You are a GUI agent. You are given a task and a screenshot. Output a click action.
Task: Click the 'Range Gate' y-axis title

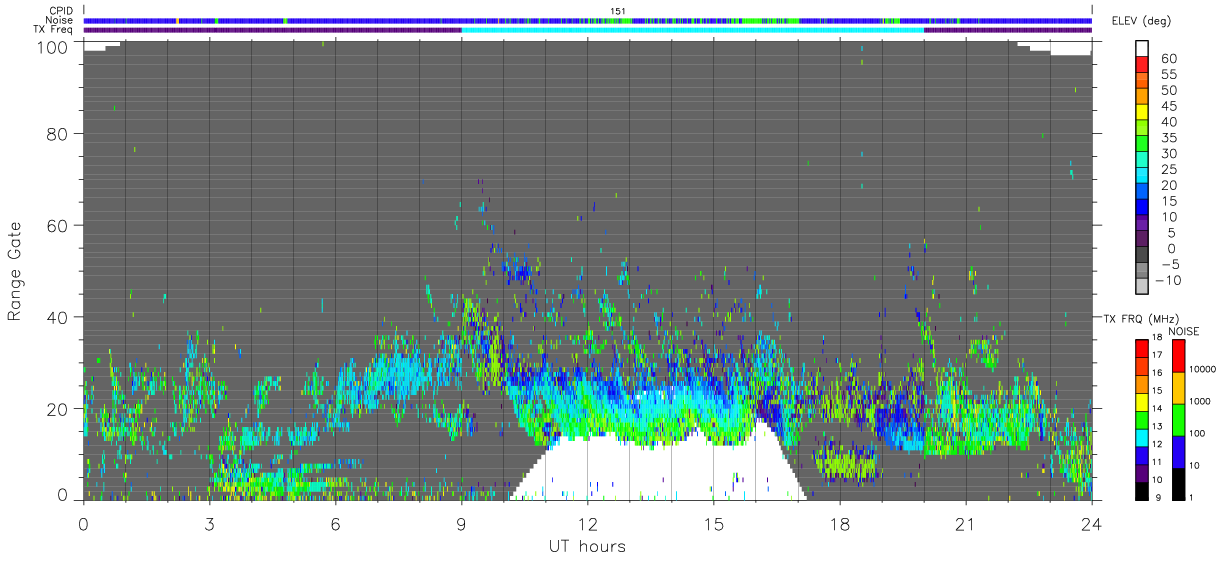coord(14,270)
